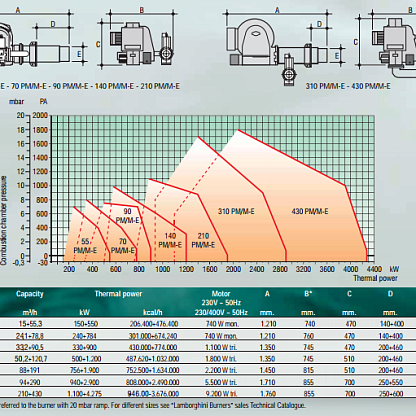416x416 pixels.
Task: Click front-view burner drawing left of 310/430 side view
Action: tap(141, 44)
